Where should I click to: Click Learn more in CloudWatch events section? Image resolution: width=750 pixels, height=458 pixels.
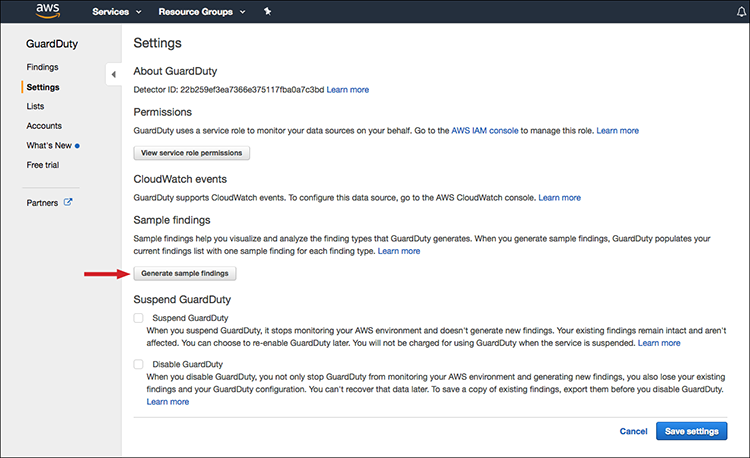point(560,197)
